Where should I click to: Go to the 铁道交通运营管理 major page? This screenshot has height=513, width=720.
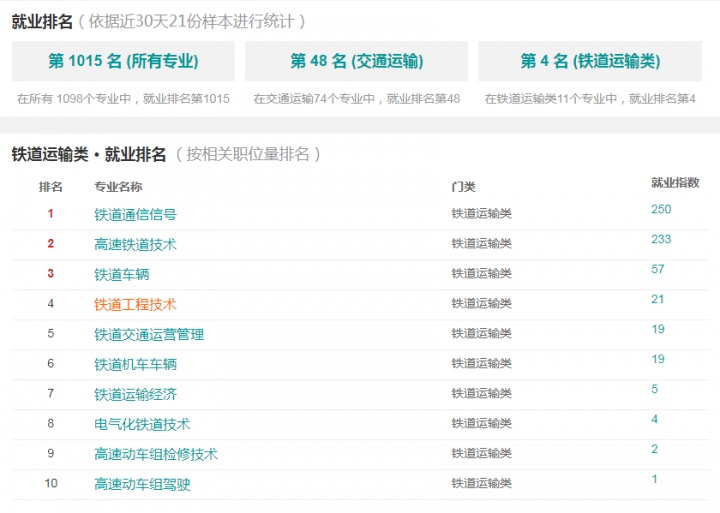149,334
